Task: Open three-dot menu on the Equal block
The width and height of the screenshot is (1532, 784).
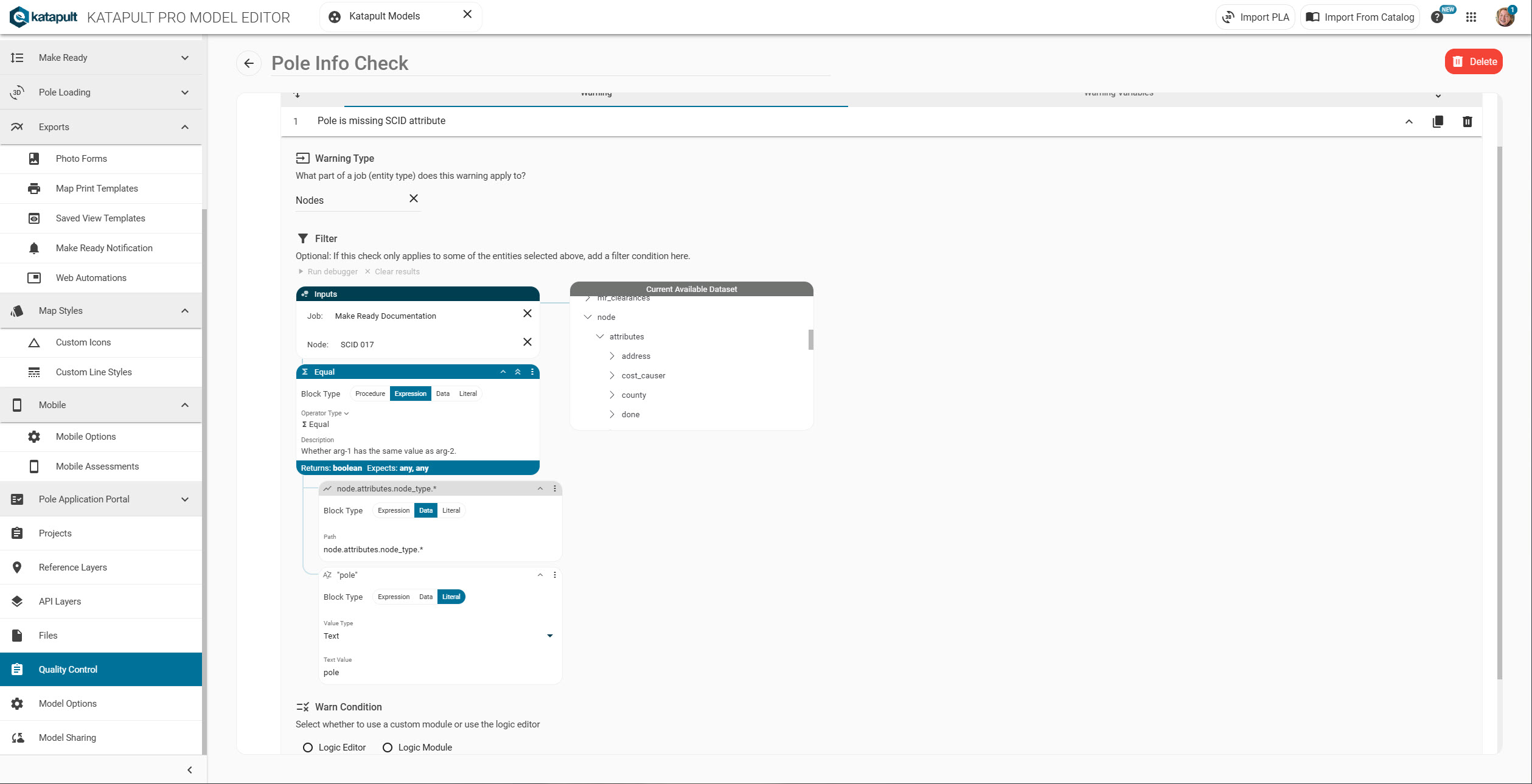Action: click(532, 372)
